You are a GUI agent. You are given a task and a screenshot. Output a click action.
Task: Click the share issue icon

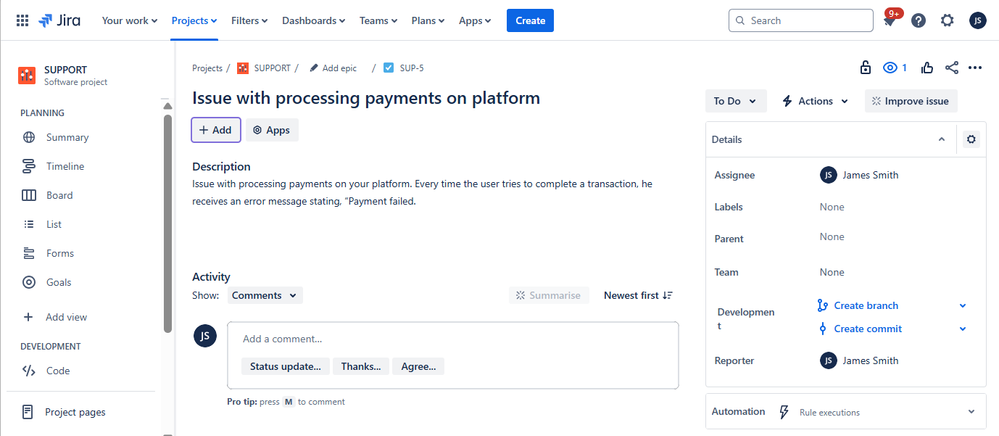coord(952,68)
